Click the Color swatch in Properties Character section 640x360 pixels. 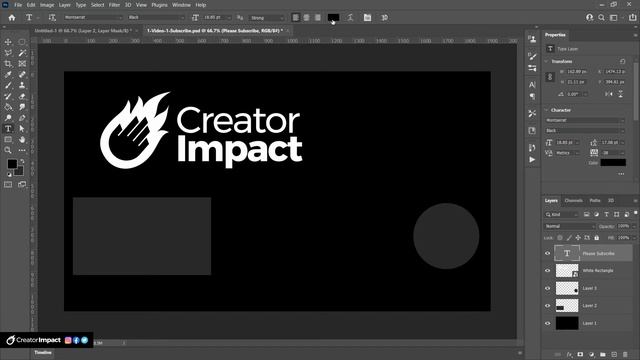(x=613, y=162)
